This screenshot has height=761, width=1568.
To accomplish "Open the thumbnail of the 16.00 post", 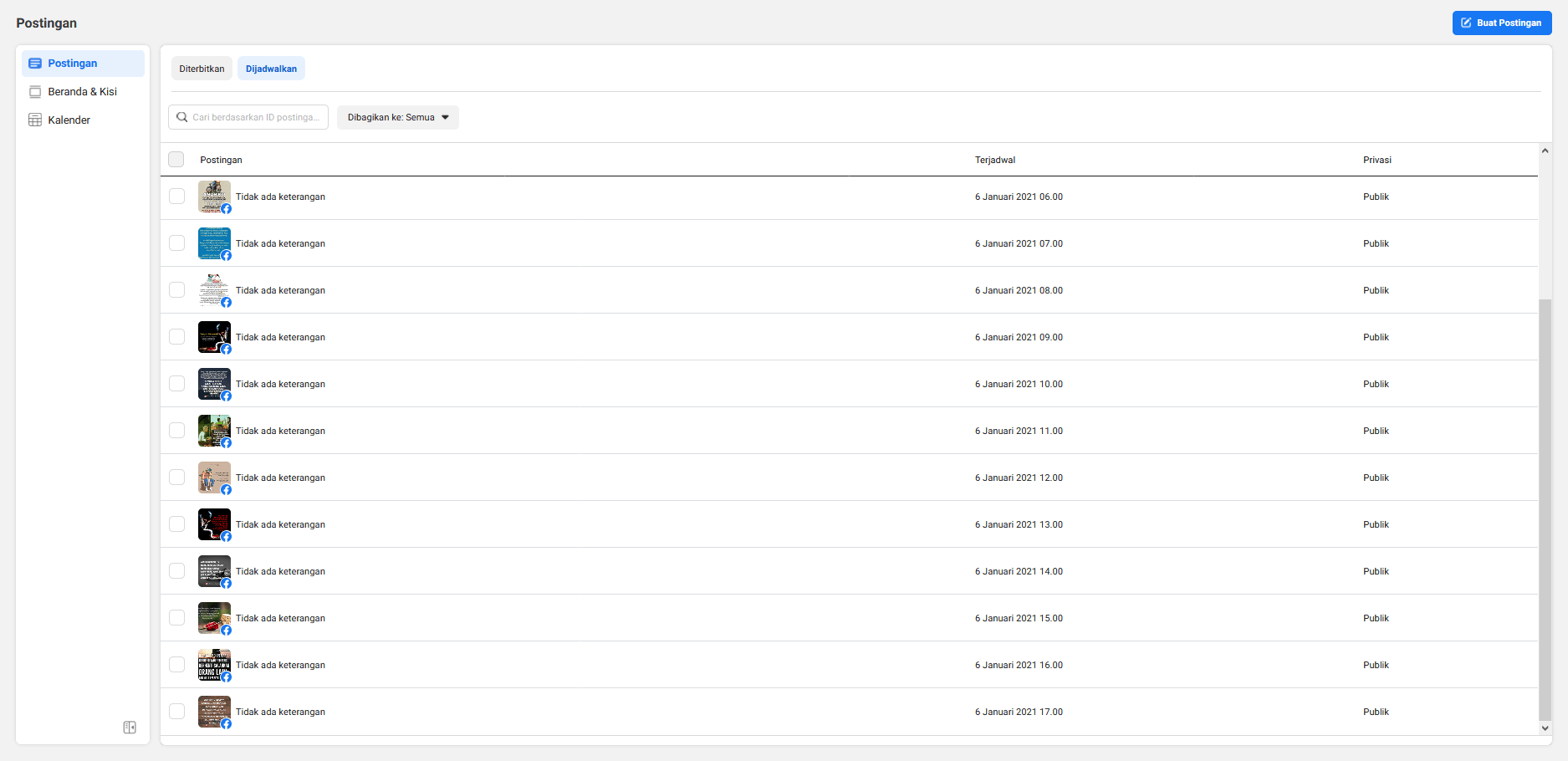I will 213,665.
